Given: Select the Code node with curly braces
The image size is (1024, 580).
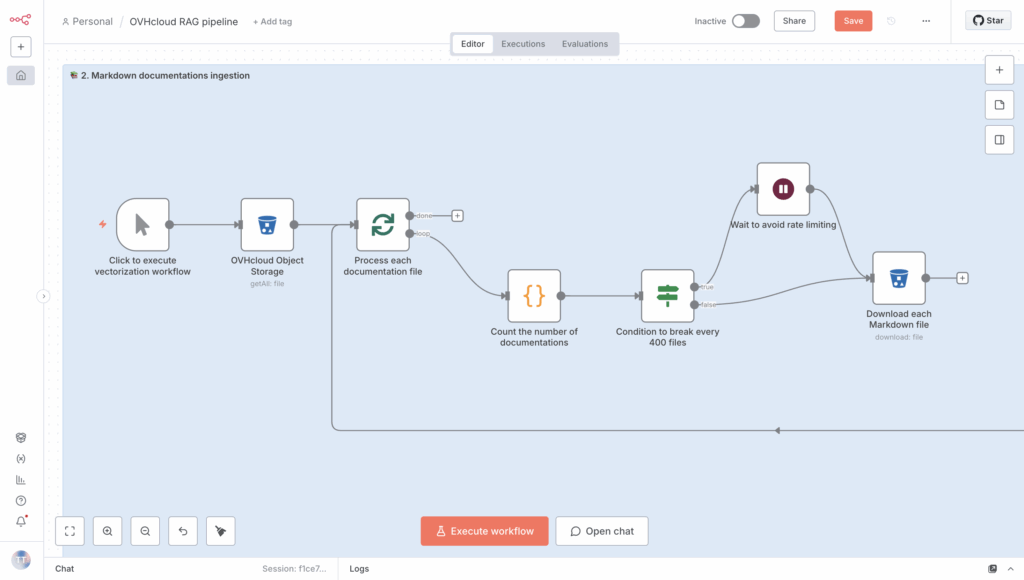Looking at the screenshot, I should tap(534, 296).
